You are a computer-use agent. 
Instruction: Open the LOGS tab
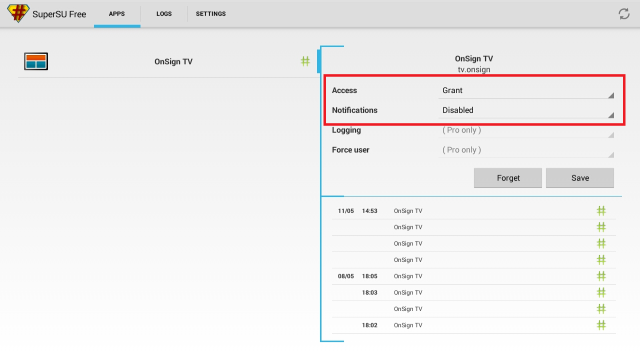point(164,14)
